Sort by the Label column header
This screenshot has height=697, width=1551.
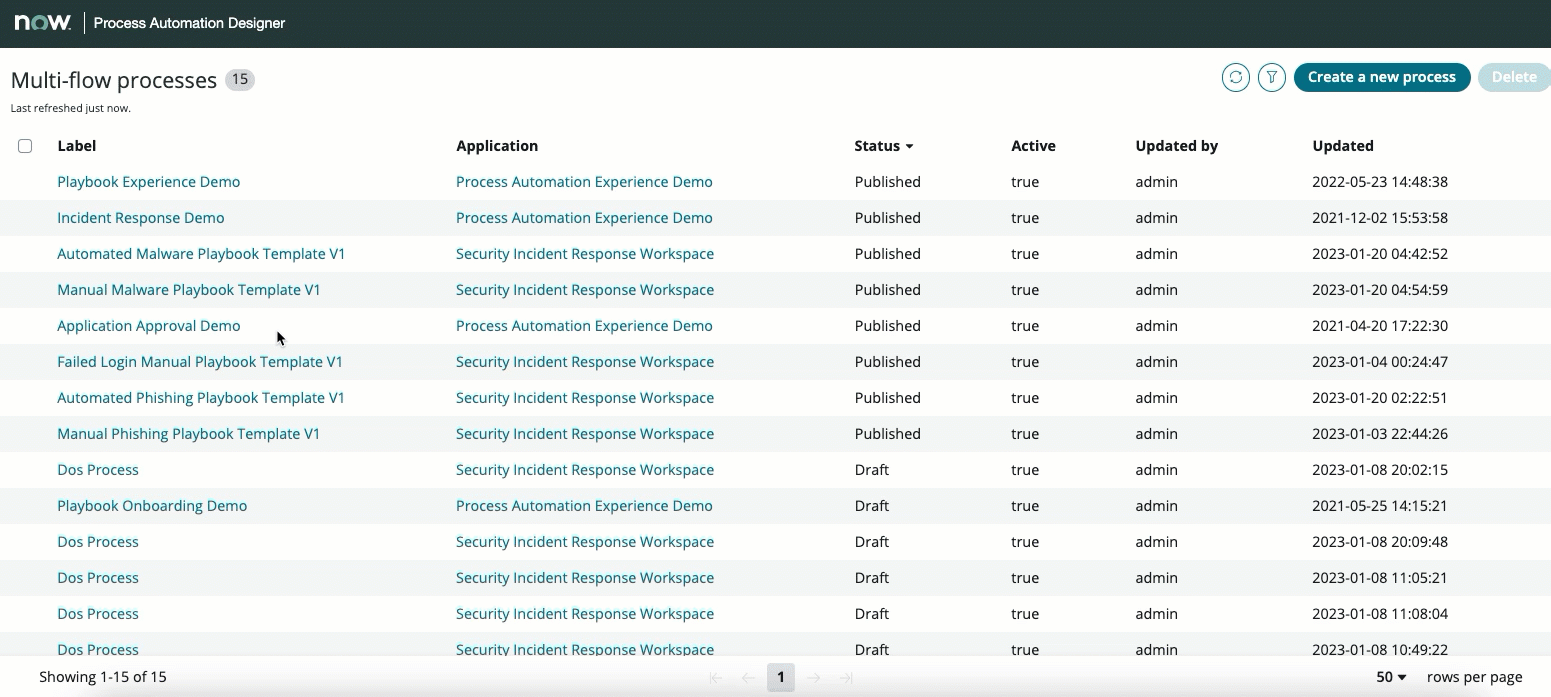(x=77, y=146)
